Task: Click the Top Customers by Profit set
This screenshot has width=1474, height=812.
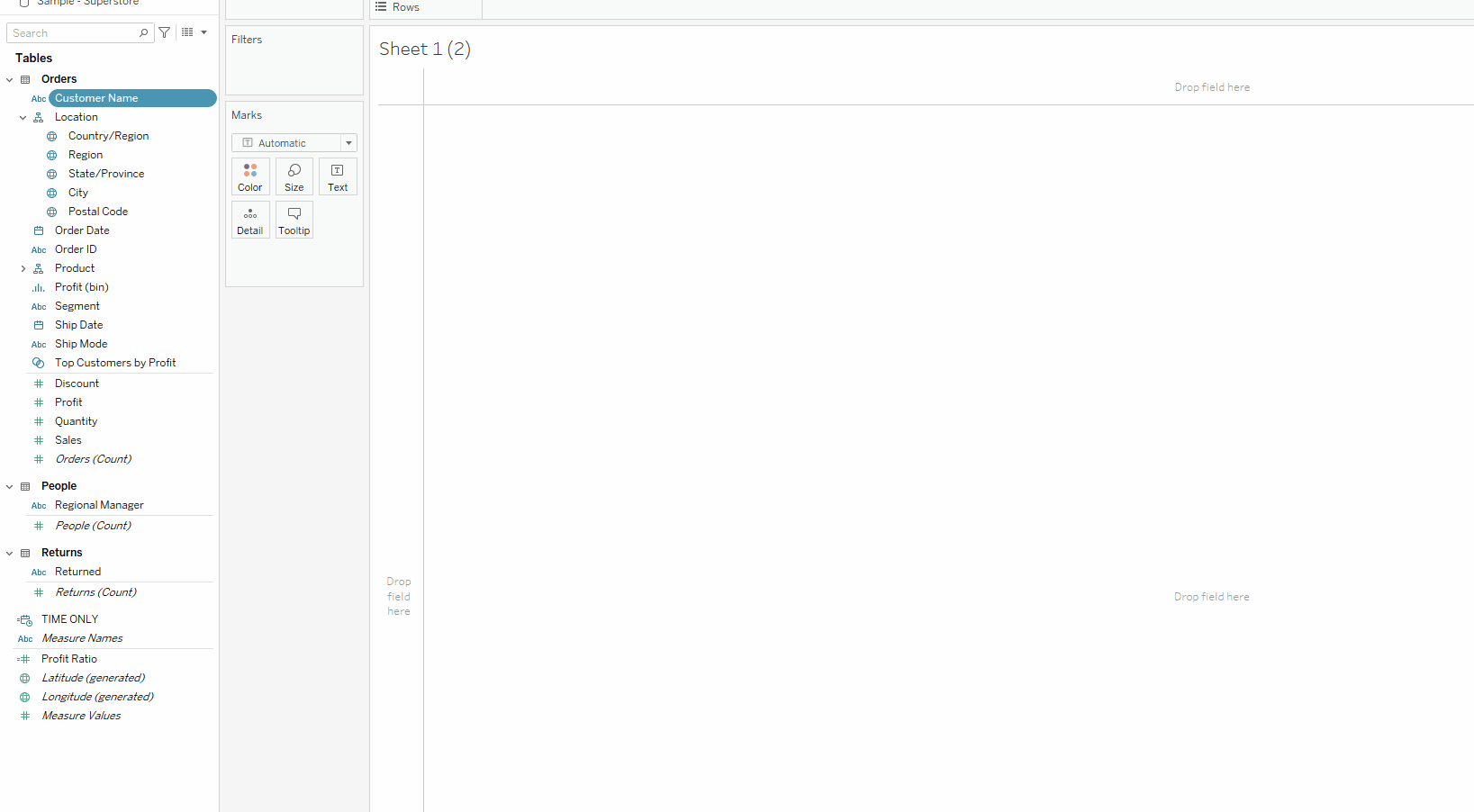Action: coord(115,363)
